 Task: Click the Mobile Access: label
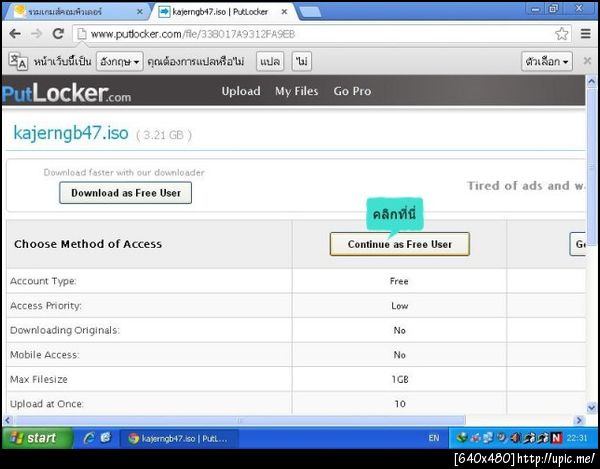point(44,355)
